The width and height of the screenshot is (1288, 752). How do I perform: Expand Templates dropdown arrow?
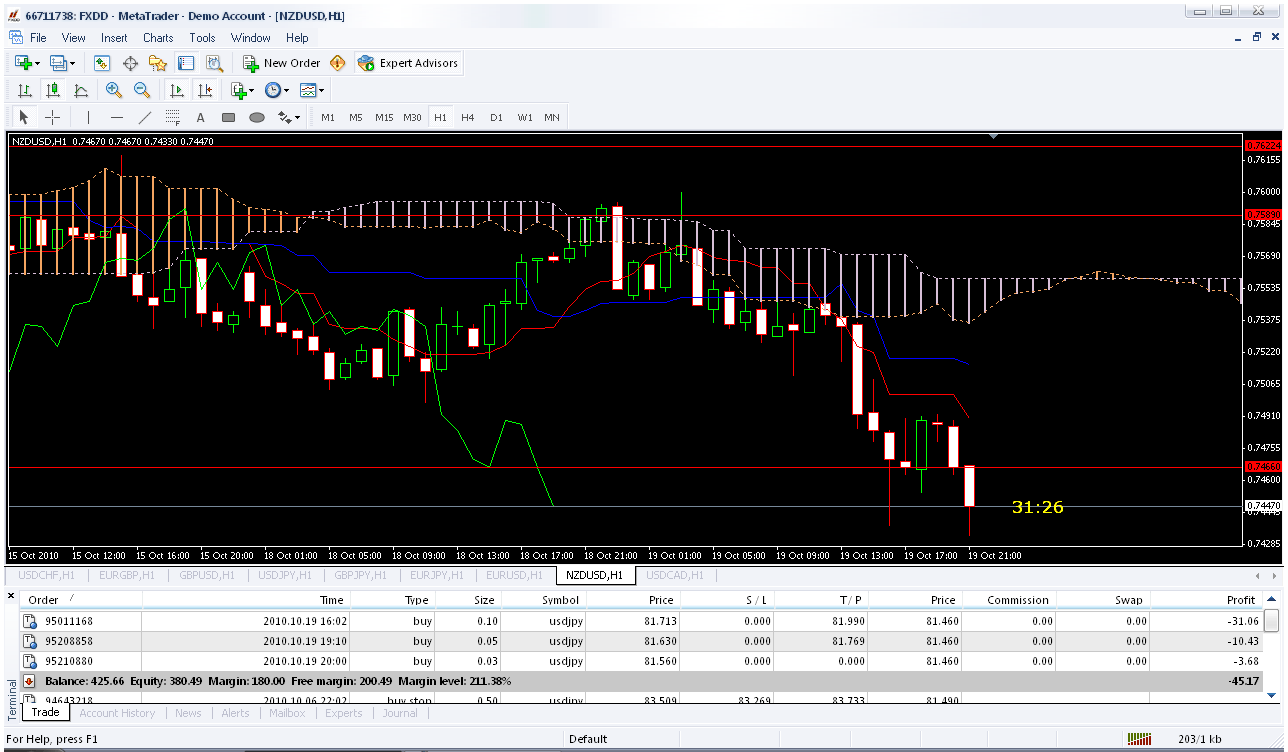click(x=322, y=90)
